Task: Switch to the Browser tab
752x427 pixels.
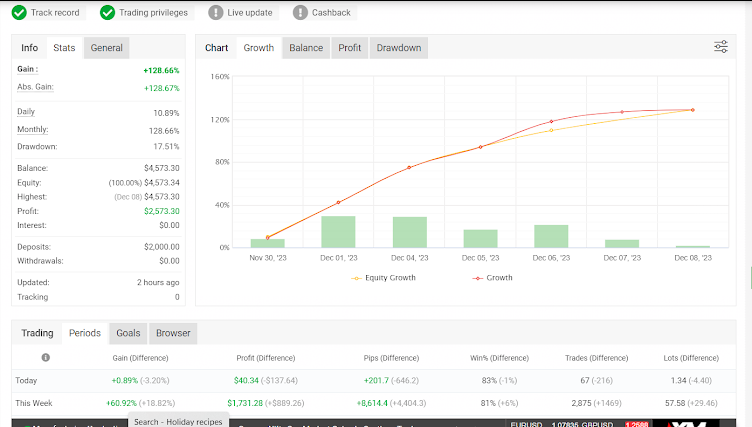Action: click(173, 333)
